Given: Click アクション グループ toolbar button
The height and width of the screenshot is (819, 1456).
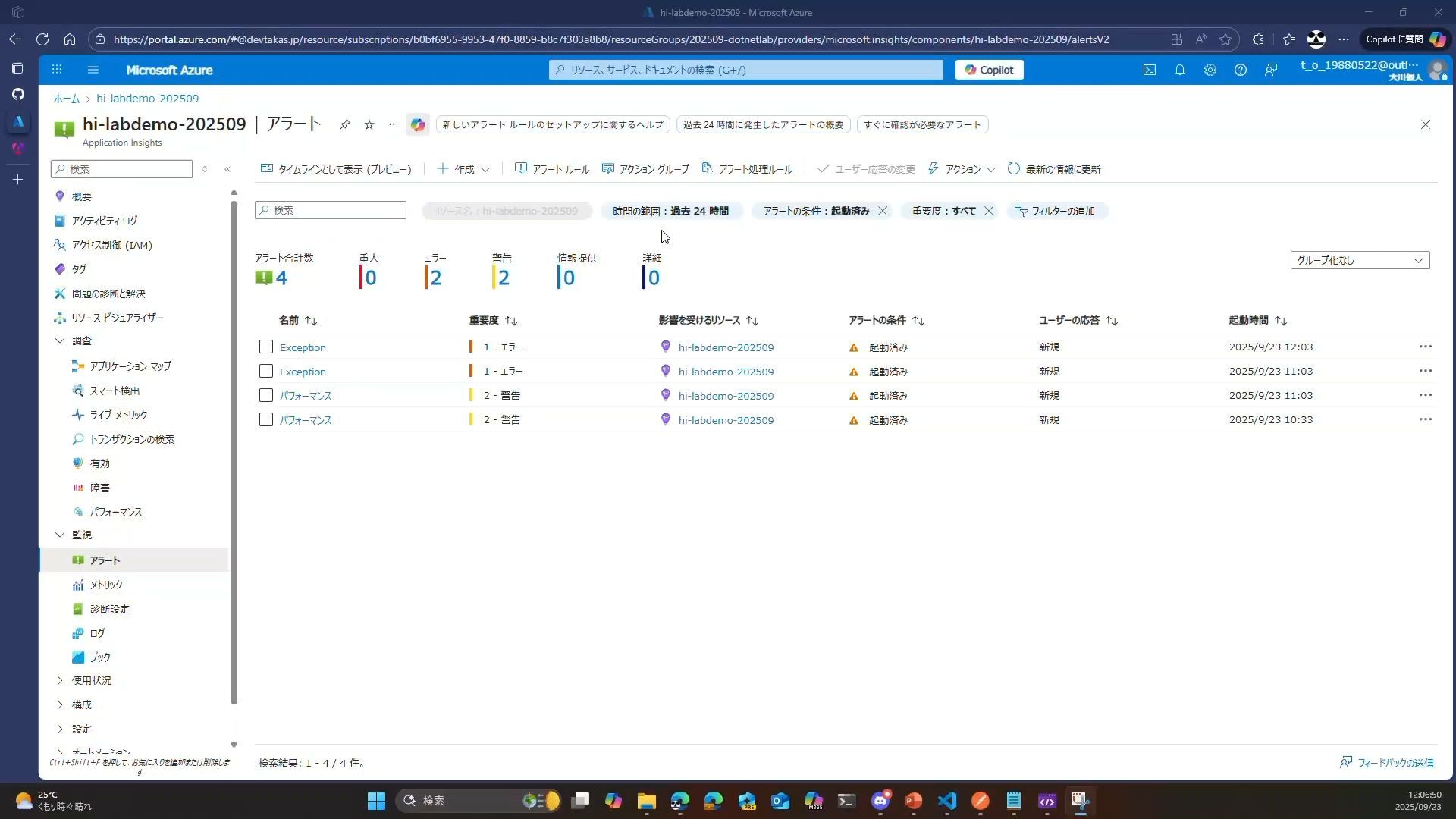Looking at the screenshot, I should tap(645, 169).
